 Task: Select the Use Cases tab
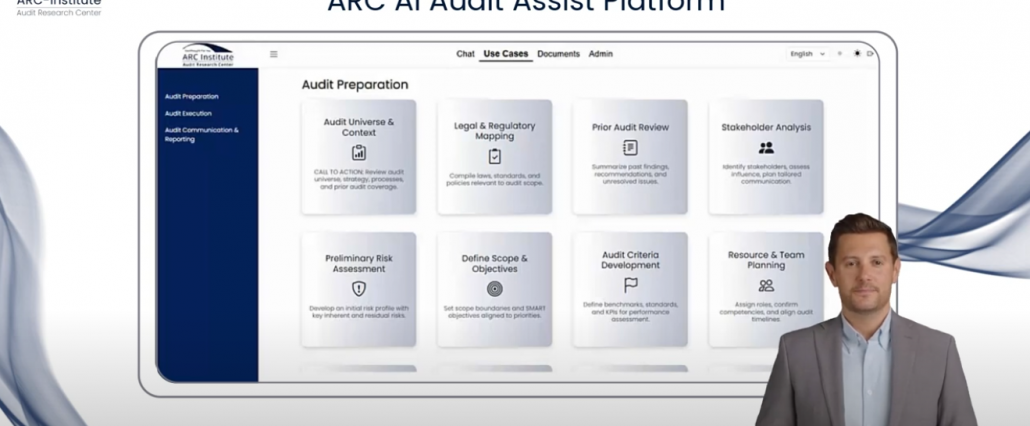(x=506, y=54)
